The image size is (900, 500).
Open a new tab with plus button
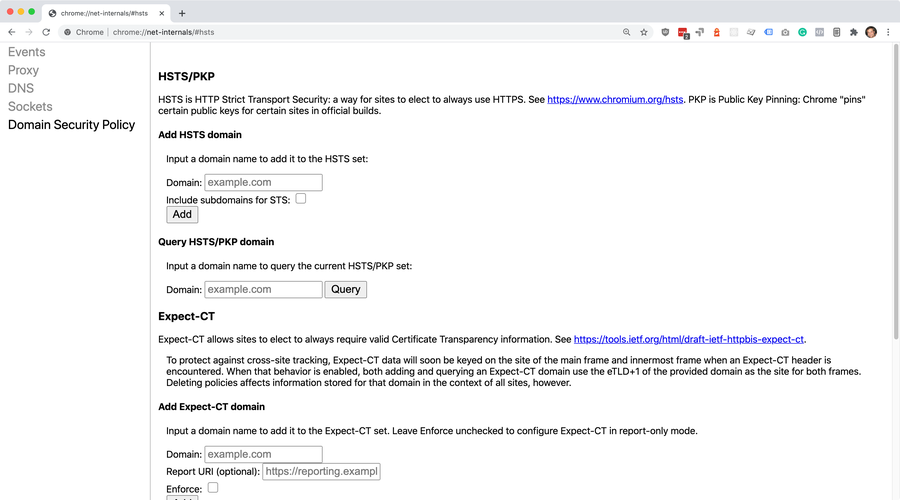(182, 13)
